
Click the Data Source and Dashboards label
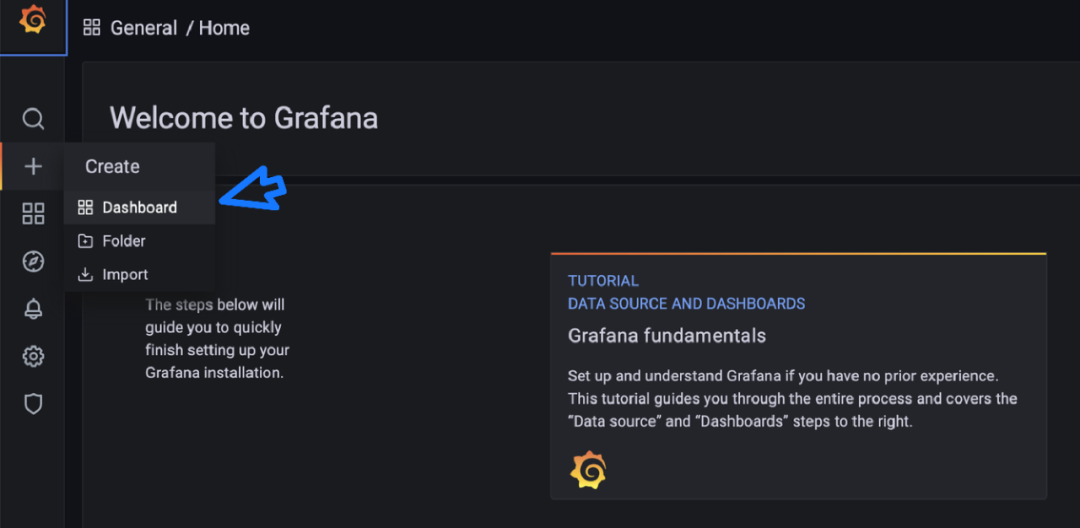[x=686, y=303]
